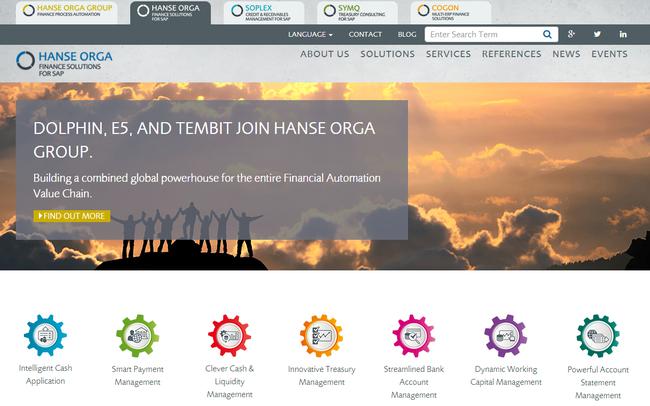Open the News menu
Screen dimensions: 650x406
[566, 54]
